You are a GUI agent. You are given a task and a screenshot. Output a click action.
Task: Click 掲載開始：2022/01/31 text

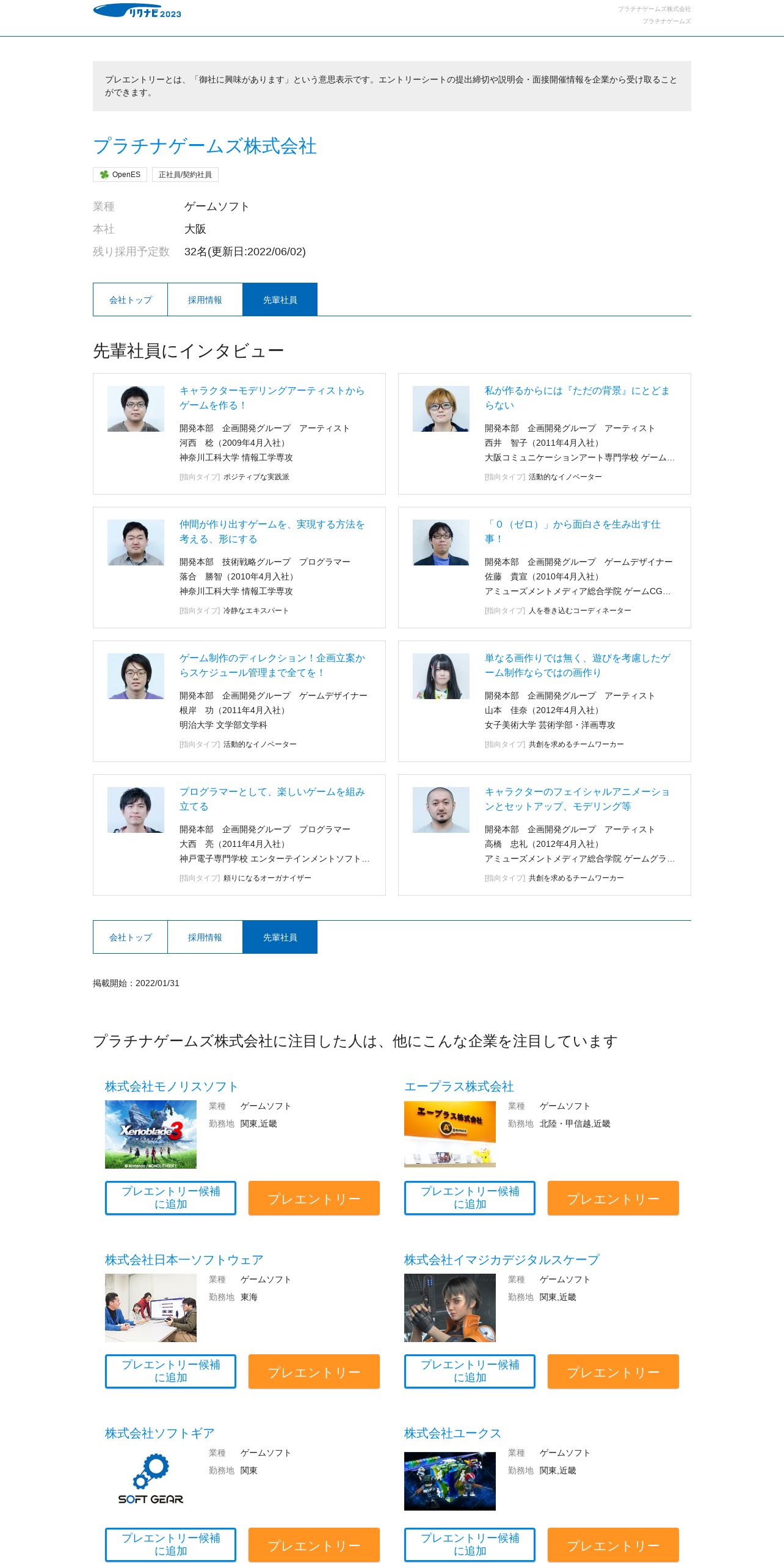(136, 983)
